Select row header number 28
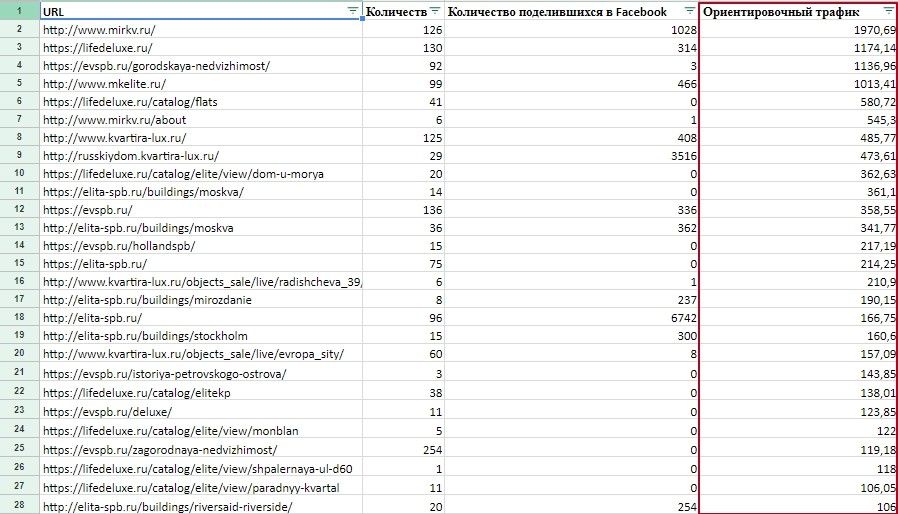This screenshot has height=514, width=898. 19,506
